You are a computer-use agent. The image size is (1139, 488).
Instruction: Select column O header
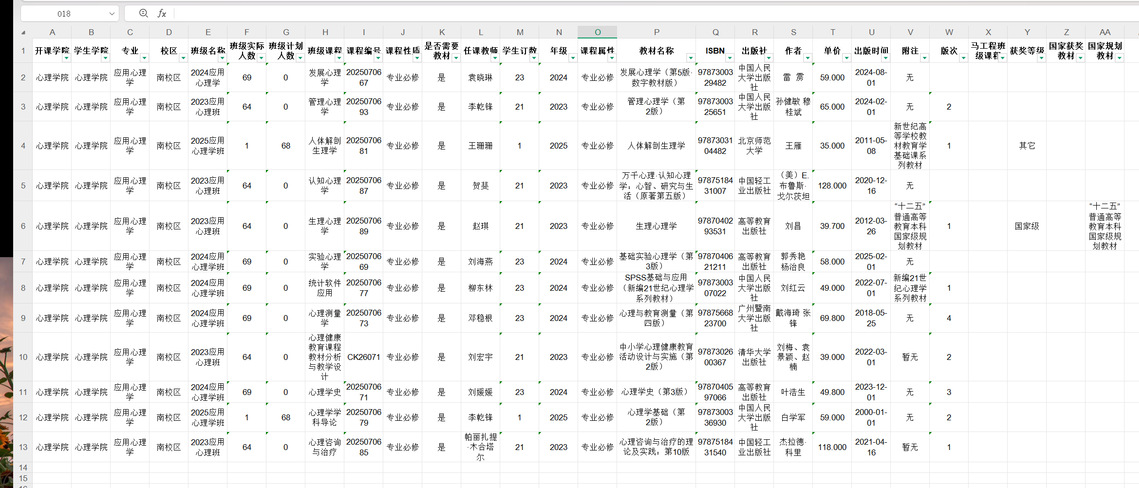pyautogui.click(x=597, y=33)
